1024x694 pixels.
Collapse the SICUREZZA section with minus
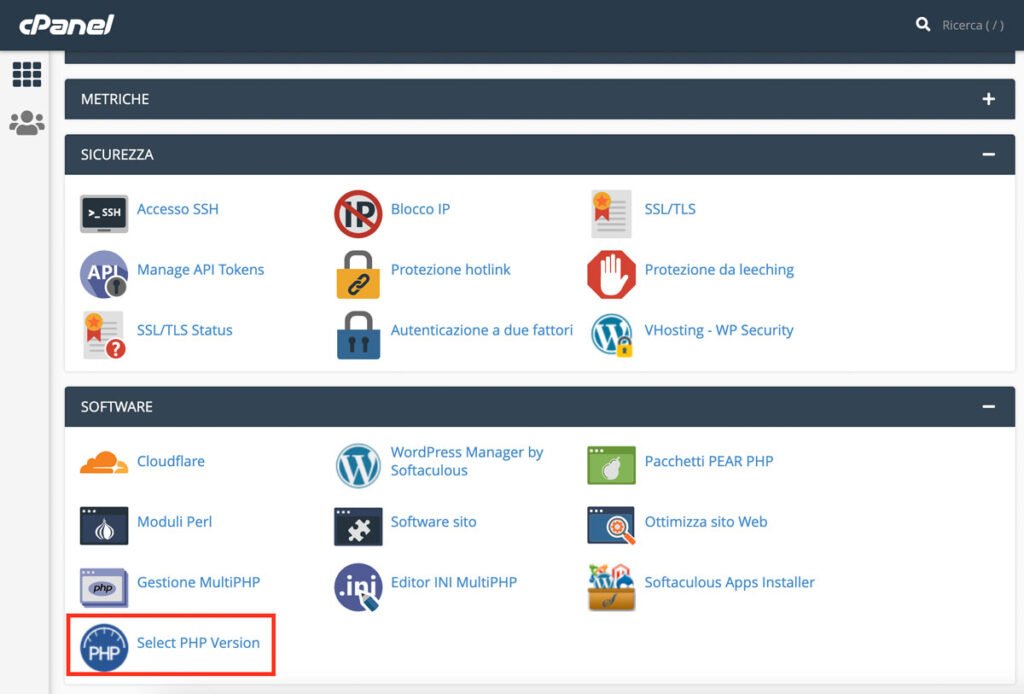point(989,155)
